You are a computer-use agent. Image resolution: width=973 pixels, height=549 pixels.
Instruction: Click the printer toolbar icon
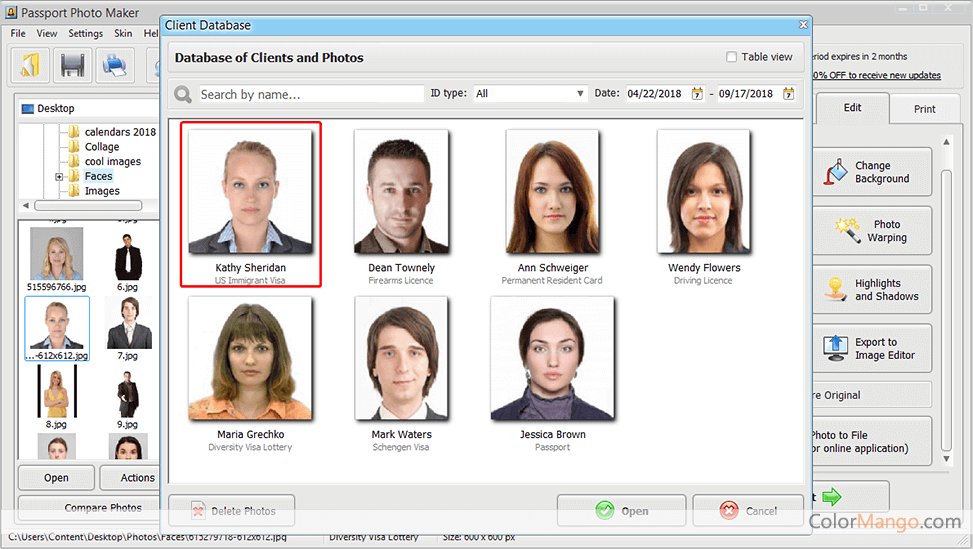(x=115, y=66)
